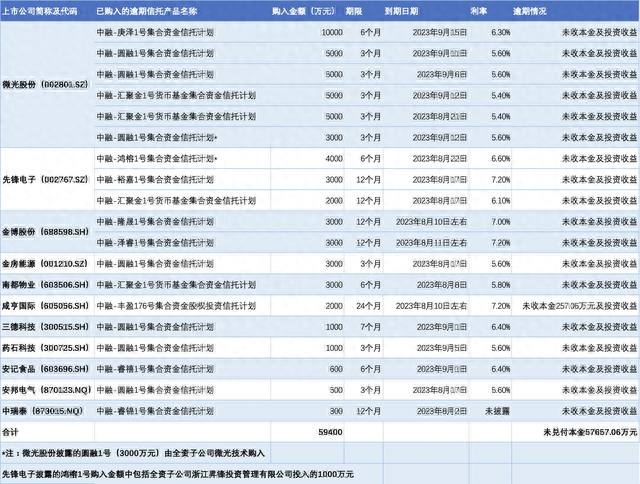Viewport: 640px width, 484px height.
Task: Click the 金博股份(688598.SH) cell
Action: (x=45, y=232)
